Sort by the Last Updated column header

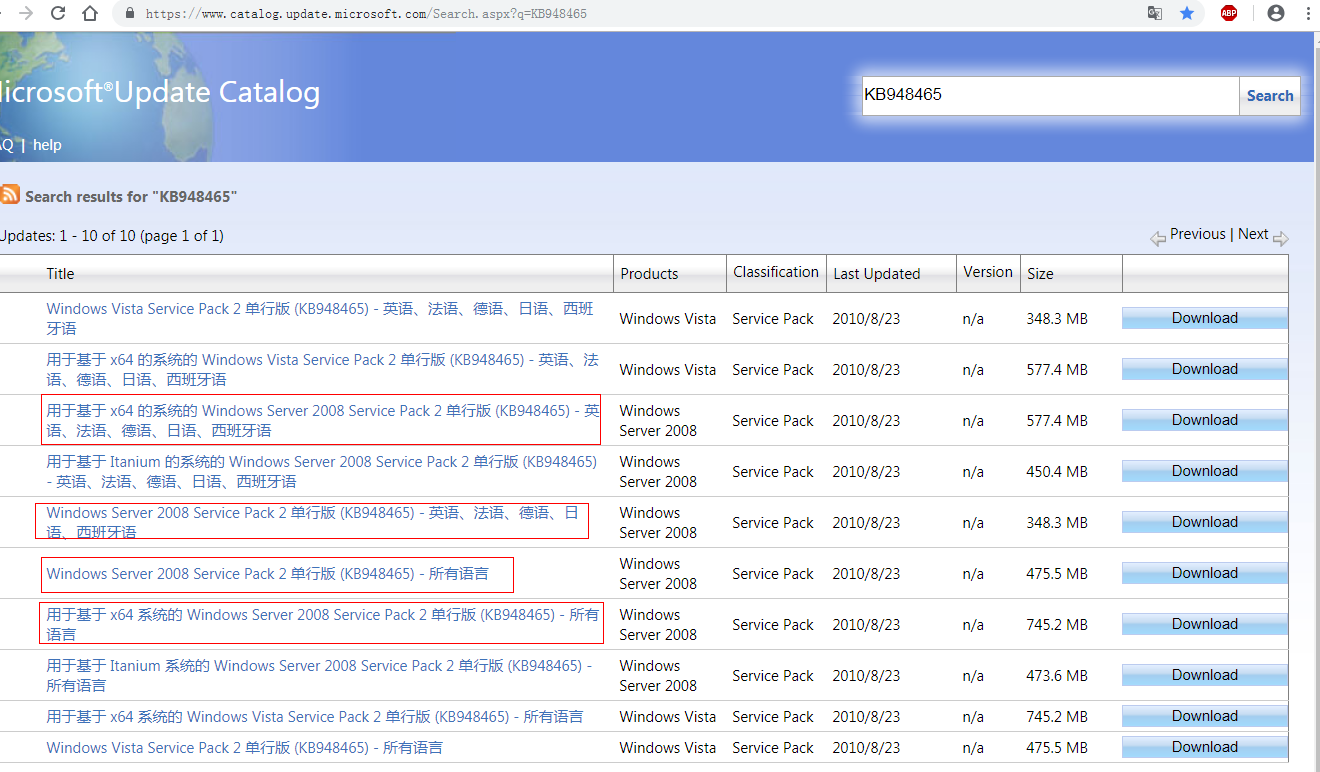(877, 273)
